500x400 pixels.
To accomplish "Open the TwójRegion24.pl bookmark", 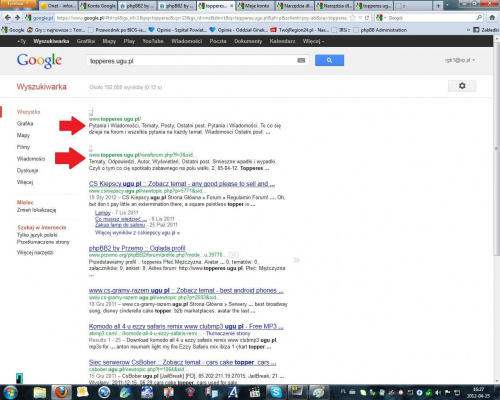I will (299, 30).
